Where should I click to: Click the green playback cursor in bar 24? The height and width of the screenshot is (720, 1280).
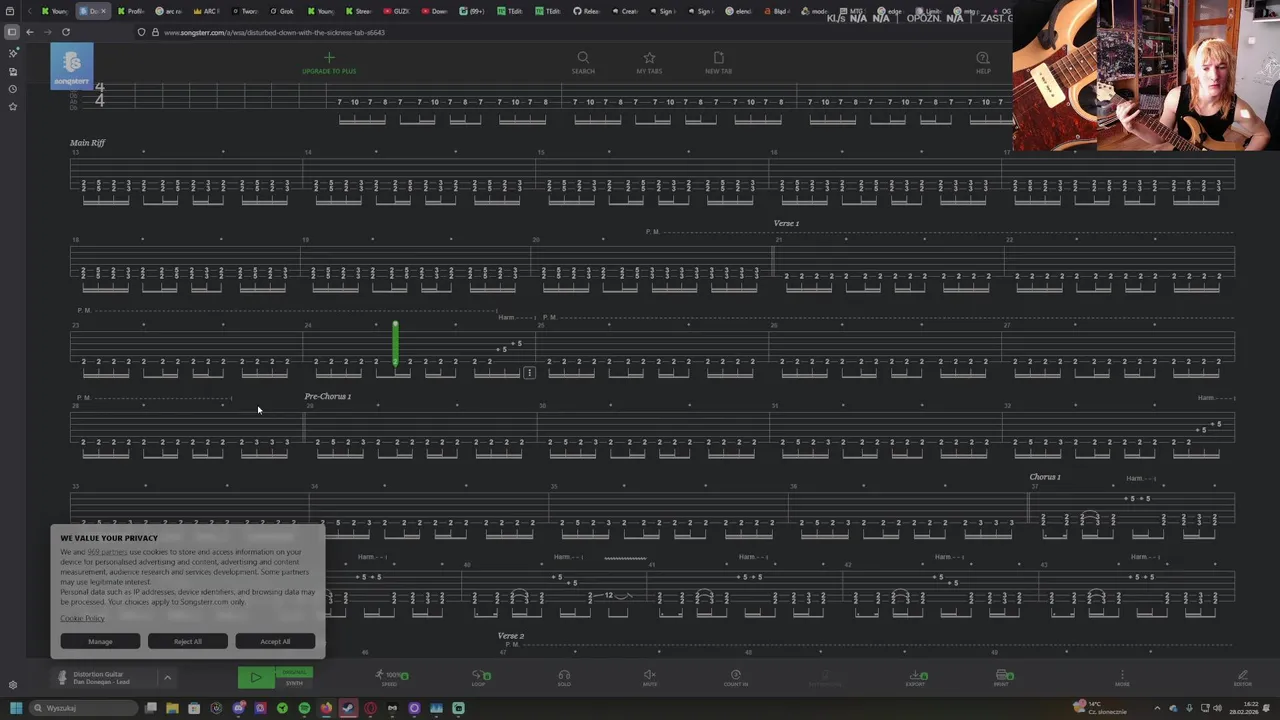(x=395, y=345)
